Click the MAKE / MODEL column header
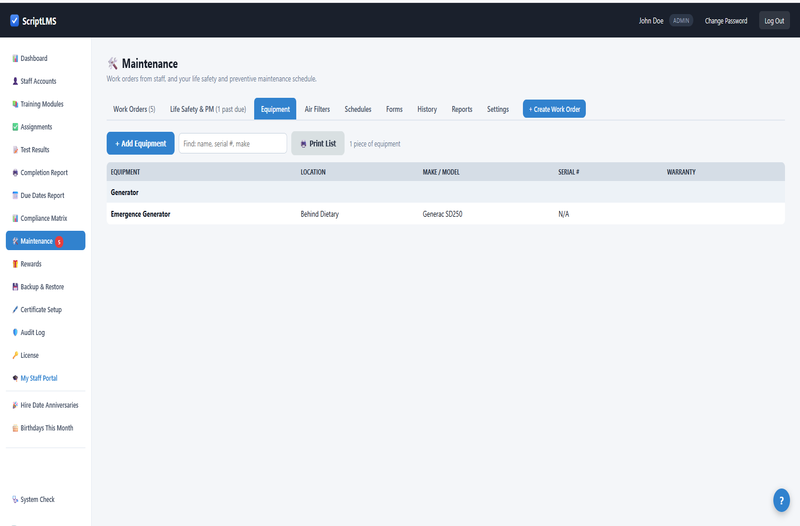 click(441, 172)
